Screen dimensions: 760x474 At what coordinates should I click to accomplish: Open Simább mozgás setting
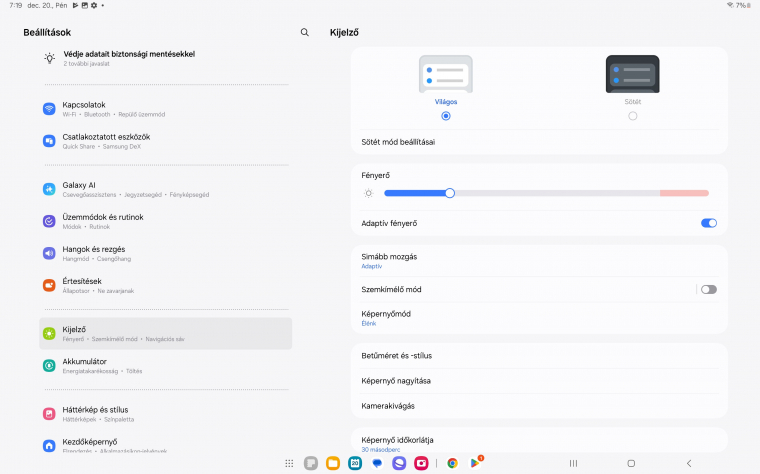click(539, 261)
